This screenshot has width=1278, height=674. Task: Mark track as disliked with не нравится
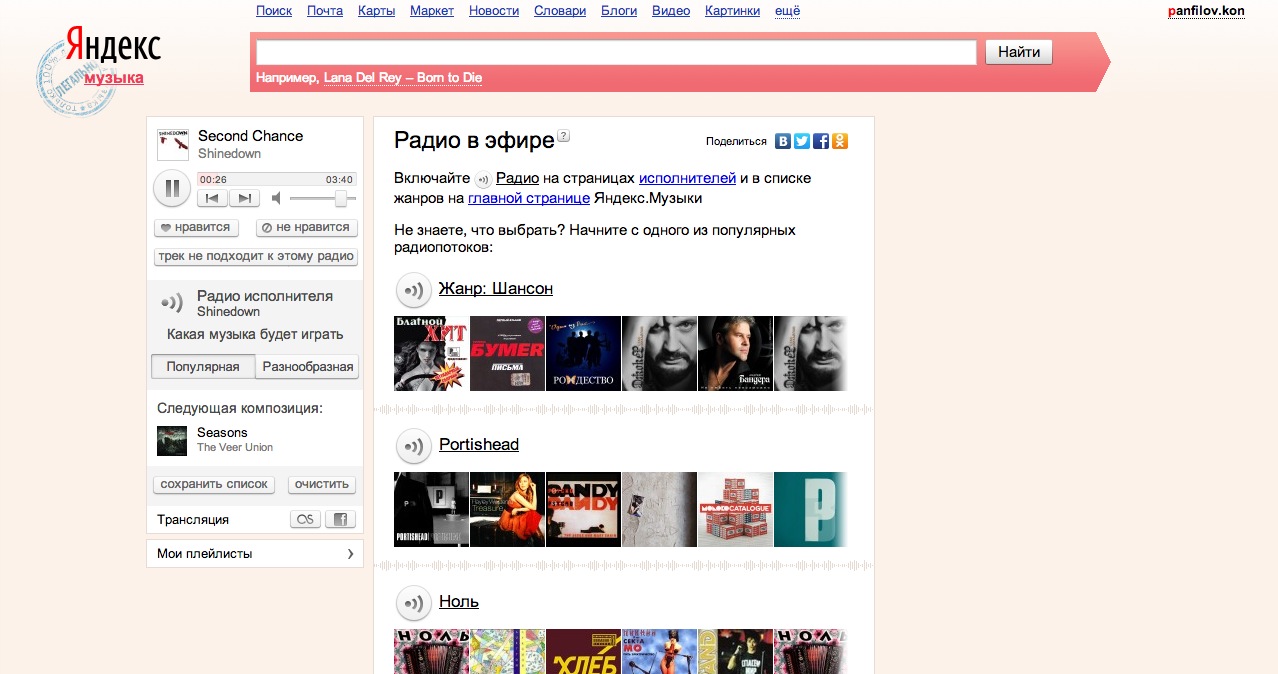(306, 227)
